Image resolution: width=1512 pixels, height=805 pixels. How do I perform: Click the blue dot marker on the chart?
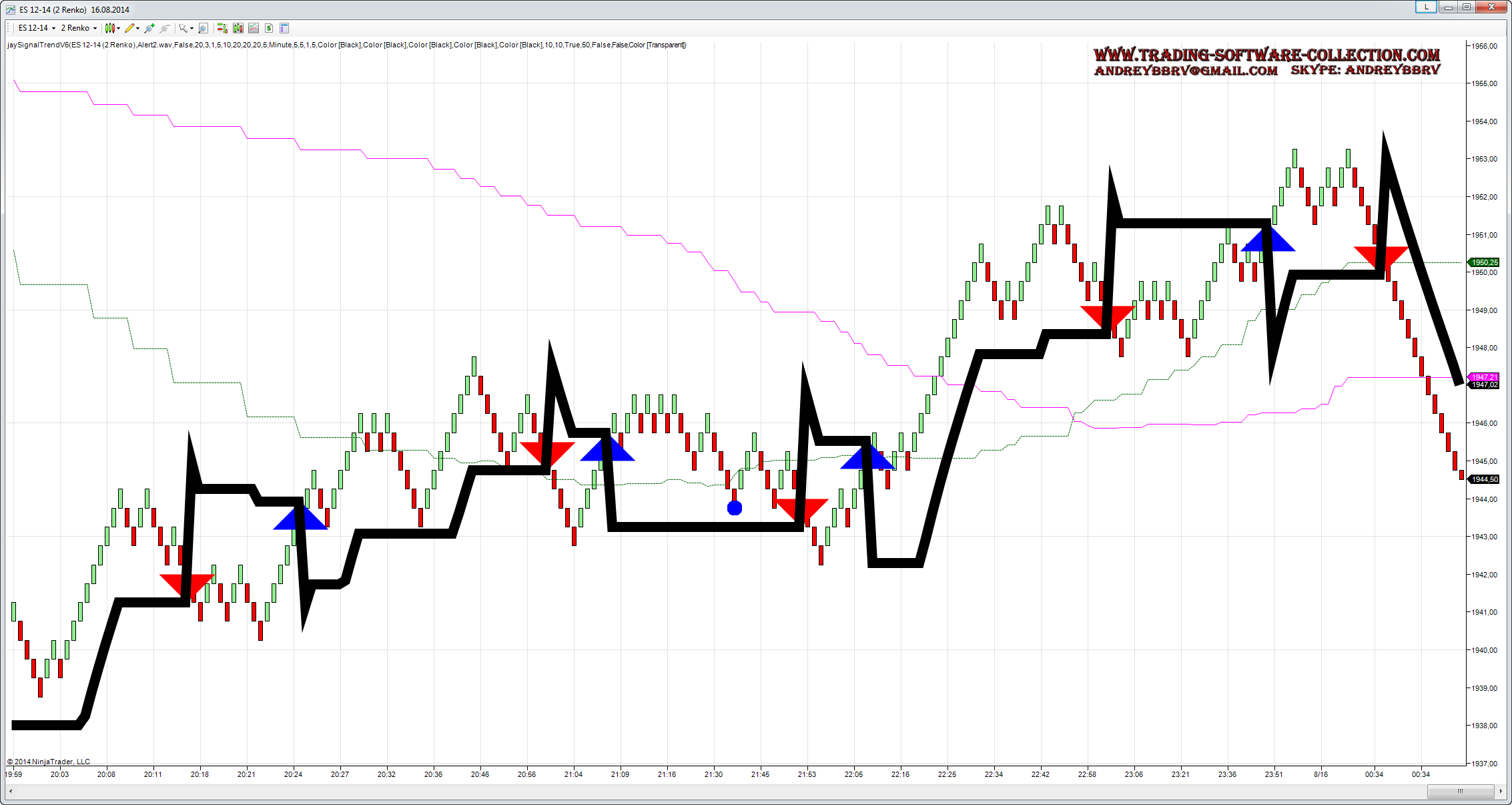pyautogui.click(x=734, y=509)
